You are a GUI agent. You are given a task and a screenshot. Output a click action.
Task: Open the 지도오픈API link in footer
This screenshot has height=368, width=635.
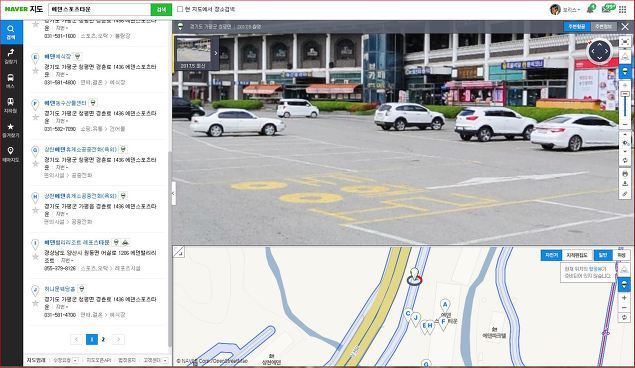point(98,360)
